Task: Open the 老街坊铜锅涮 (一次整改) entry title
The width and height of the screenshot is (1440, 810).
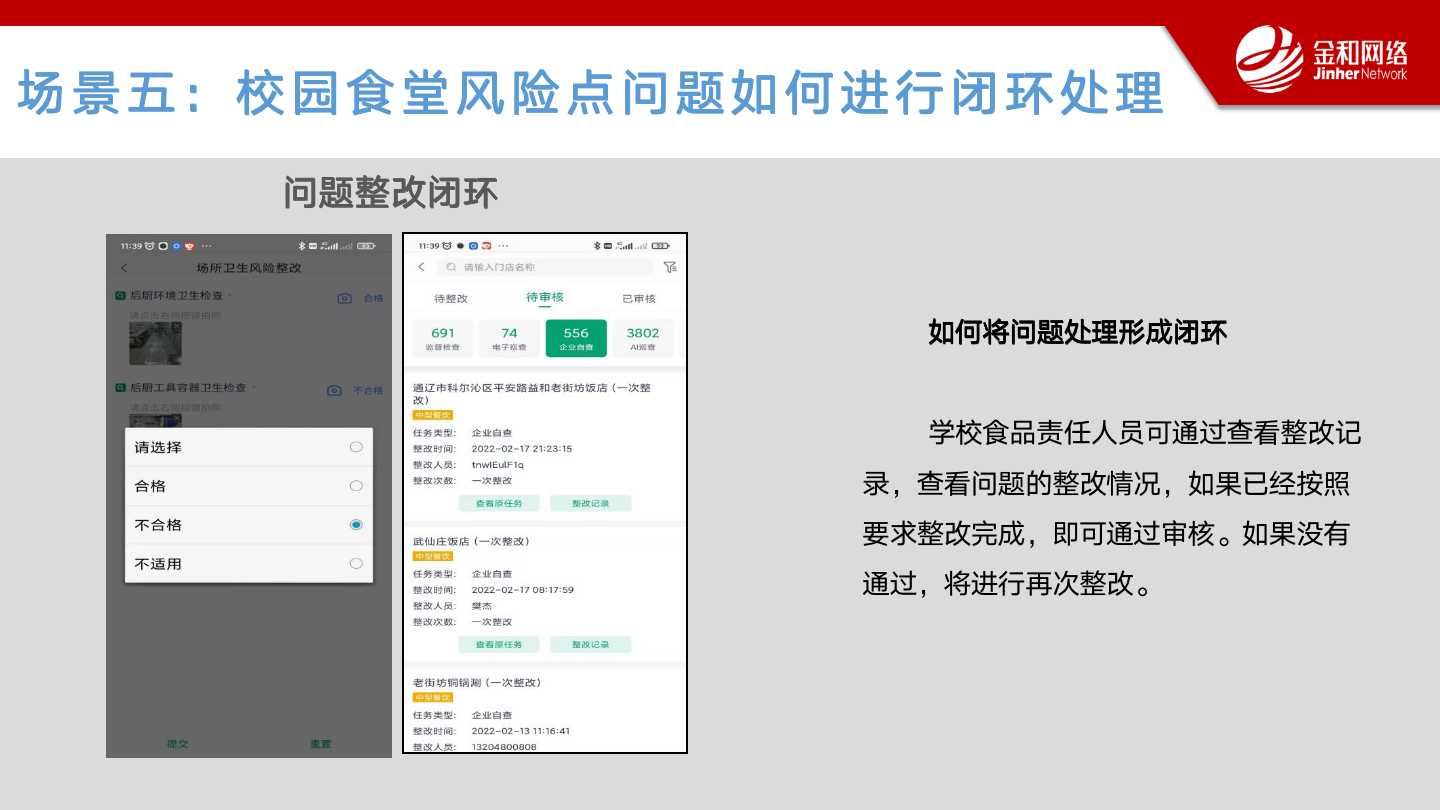Action: pos(477,682)
